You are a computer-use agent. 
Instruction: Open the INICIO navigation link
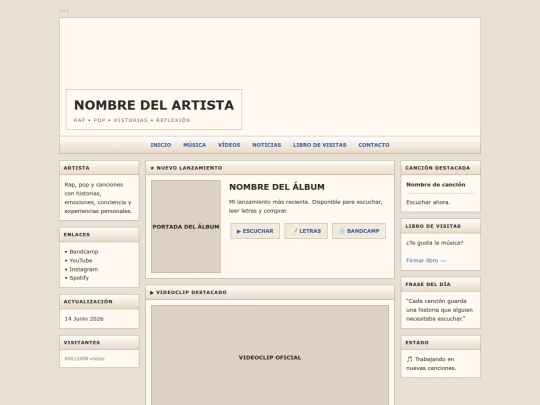[160, 145]
